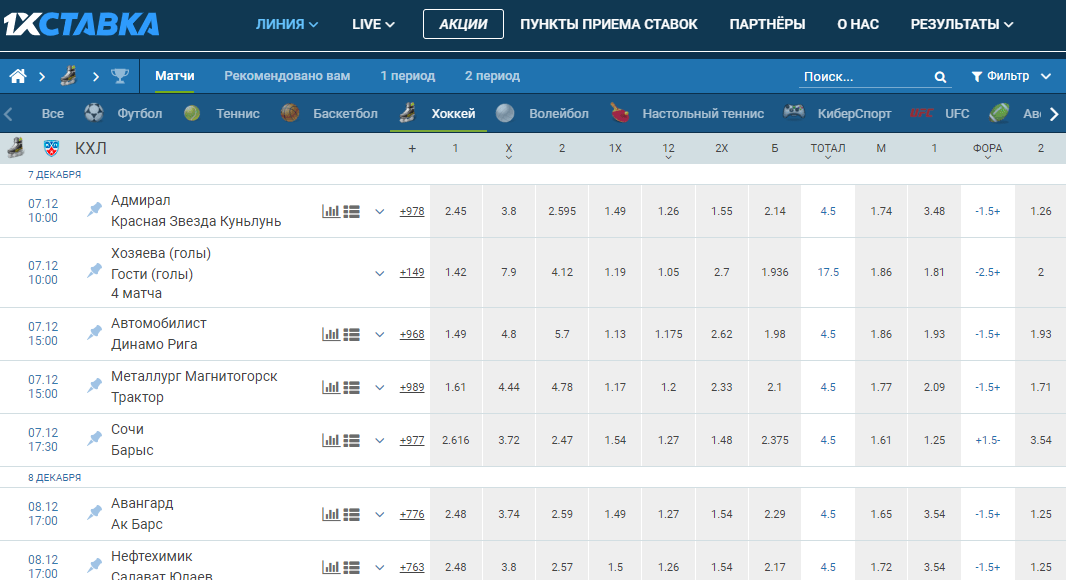
Task: Click the АКЦИИ button
Action: click(x=463, y=24)
